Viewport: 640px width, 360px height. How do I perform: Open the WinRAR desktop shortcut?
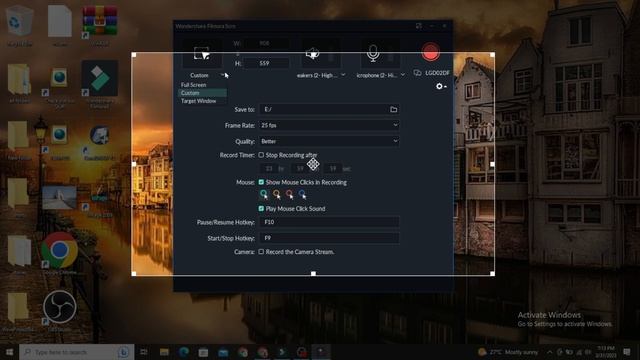[x=100, y=25]
